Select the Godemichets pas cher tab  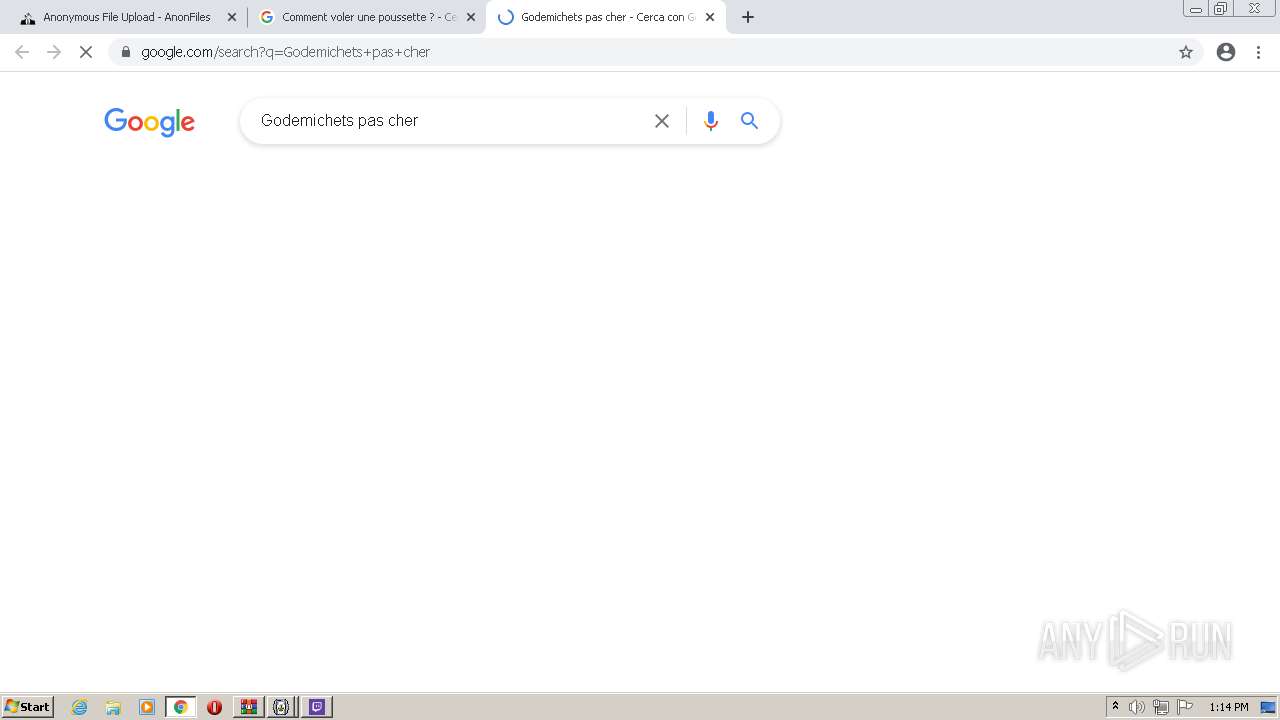605,17
